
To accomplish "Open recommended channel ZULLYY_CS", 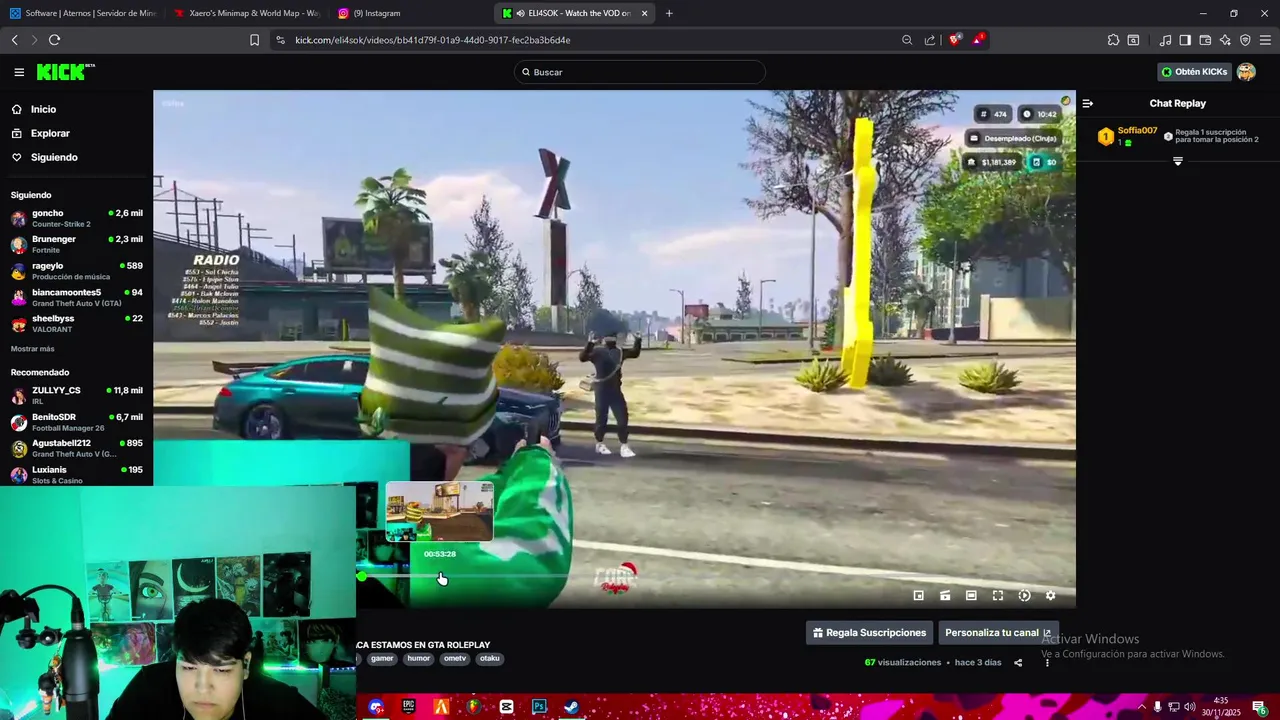I will point(76,395).
